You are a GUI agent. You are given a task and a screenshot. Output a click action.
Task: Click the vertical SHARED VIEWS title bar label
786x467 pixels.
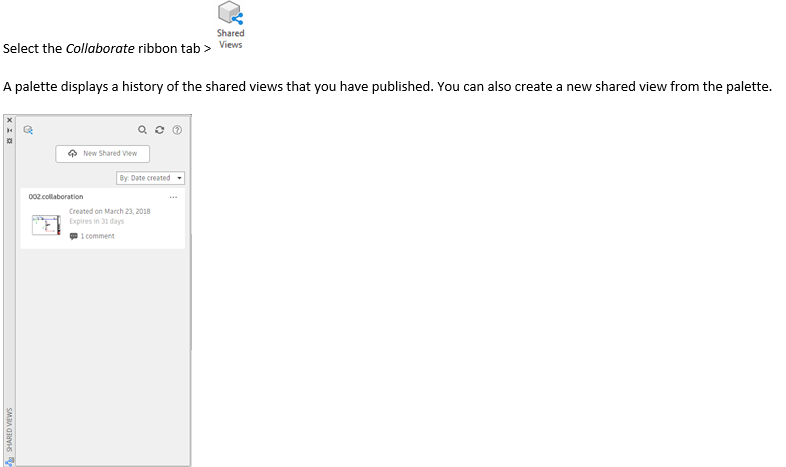pos(10,429)
